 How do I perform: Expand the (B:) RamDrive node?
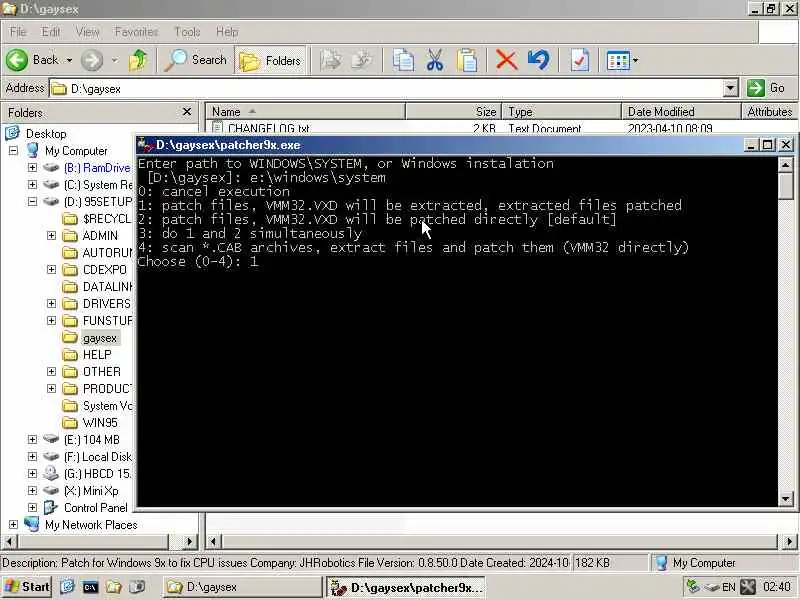pos(32,167)
